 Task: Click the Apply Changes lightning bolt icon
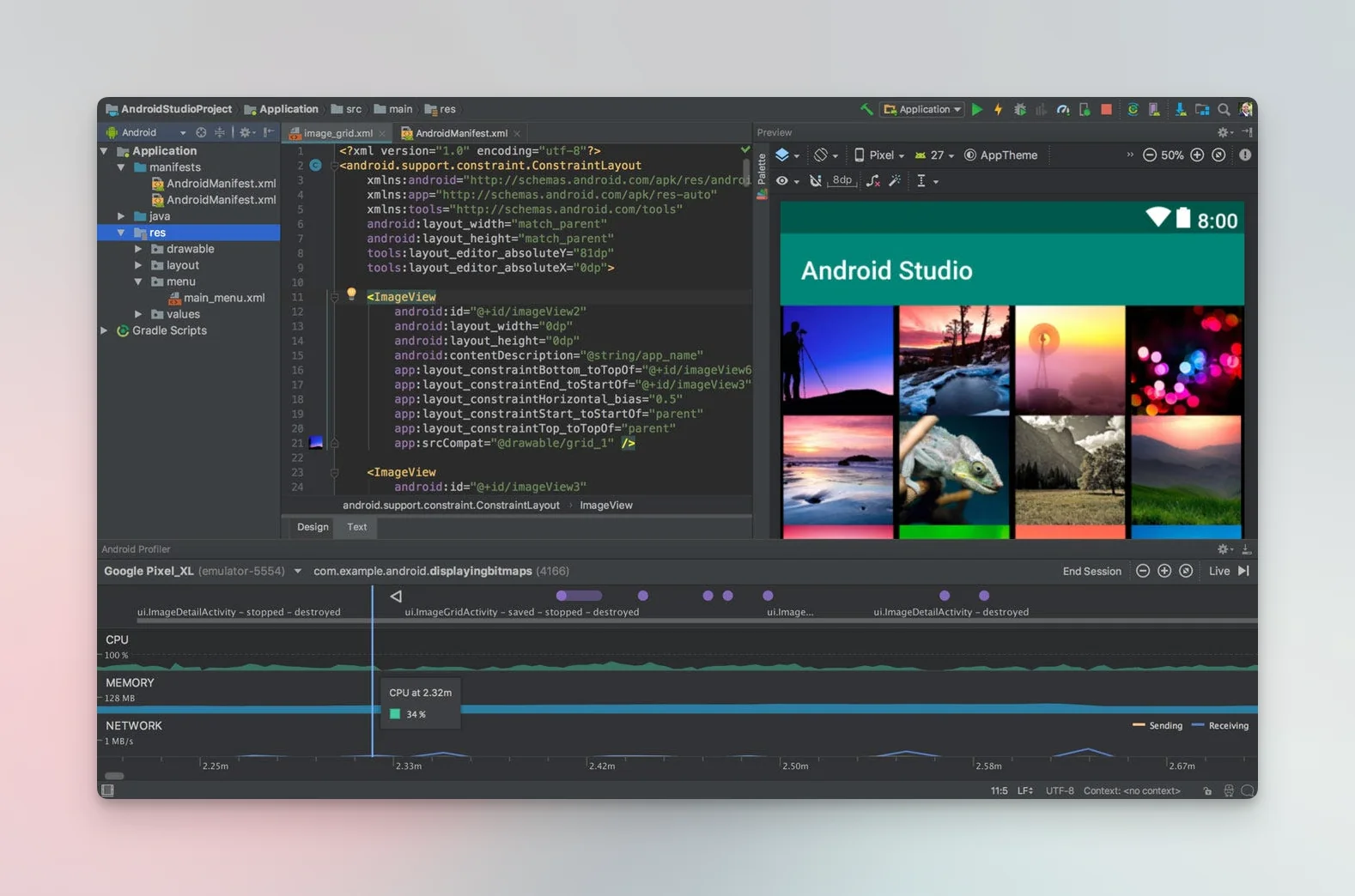point(998,109)
